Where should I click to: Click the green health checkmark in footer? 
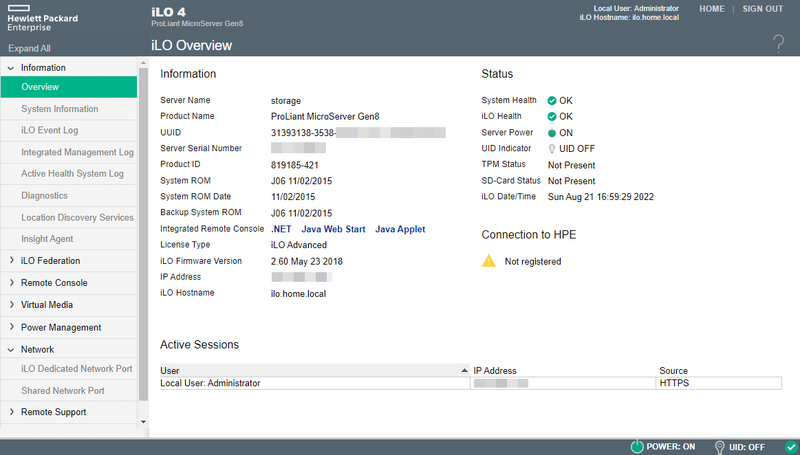790,446
